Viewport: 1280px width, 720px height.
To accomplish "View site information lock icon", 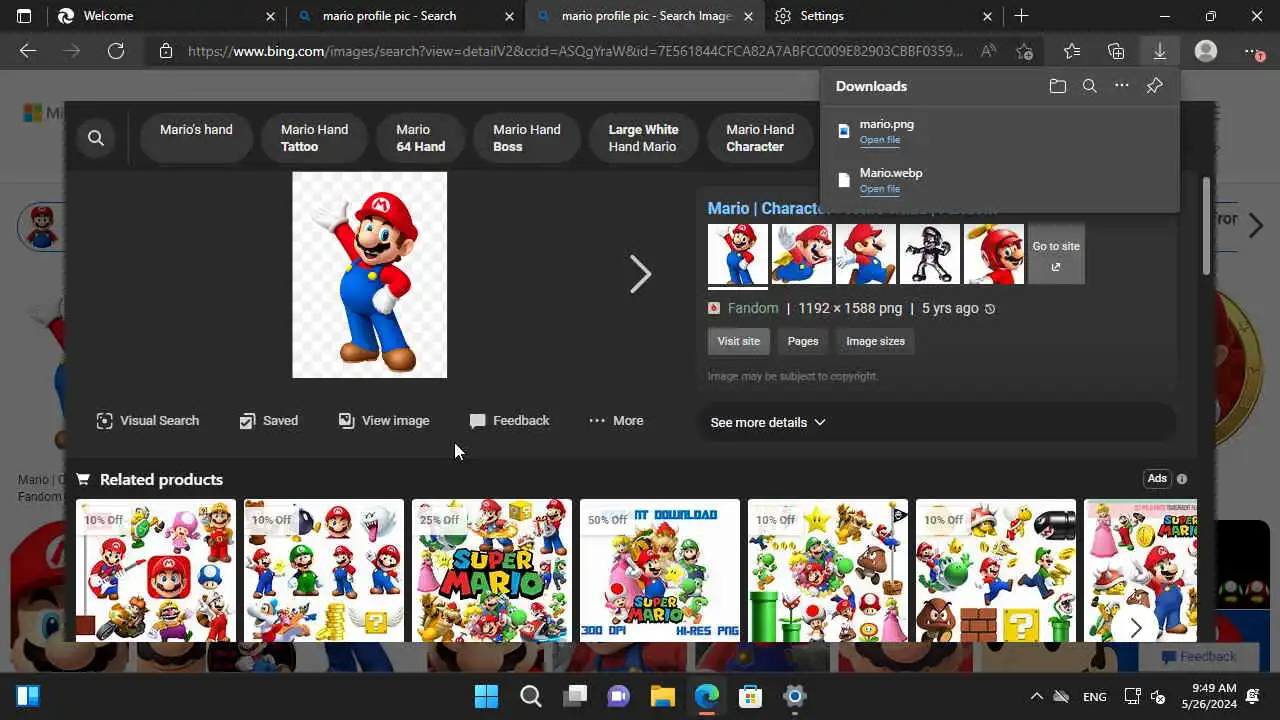I will click(x=166, y=51).
